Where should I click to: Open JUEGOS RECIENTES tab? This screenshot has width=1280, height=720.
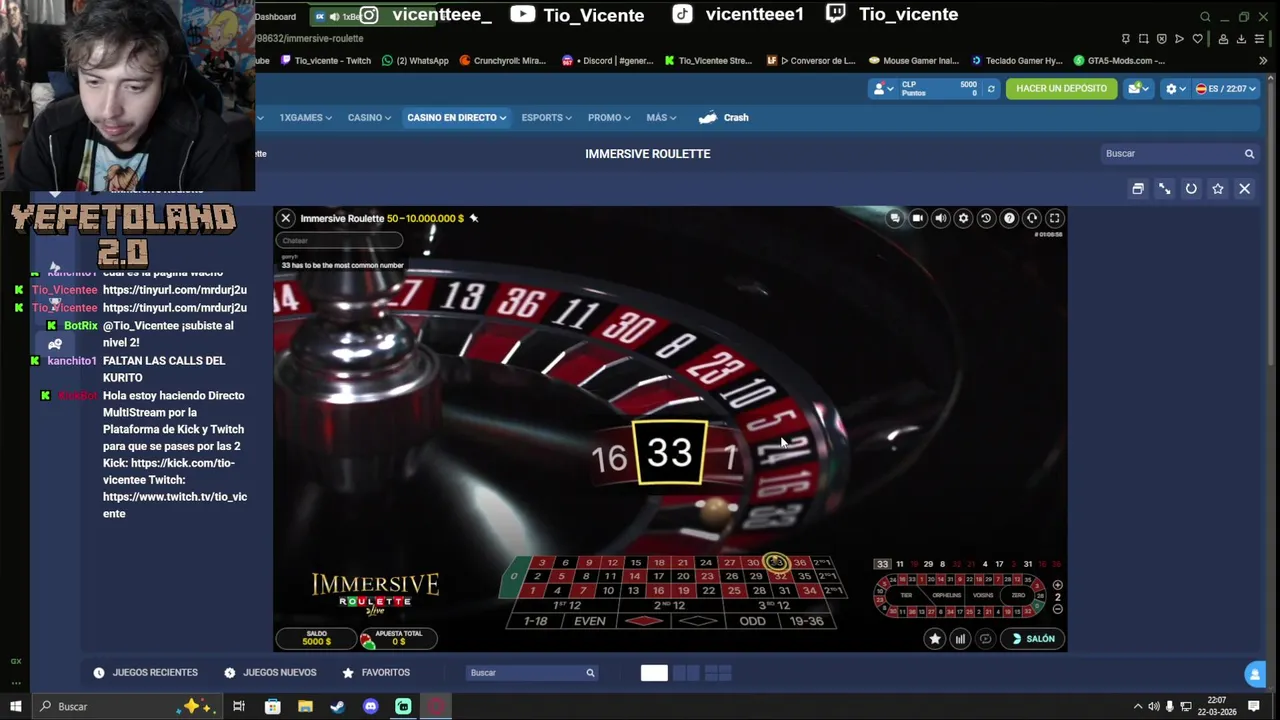(x=146, y=673)
